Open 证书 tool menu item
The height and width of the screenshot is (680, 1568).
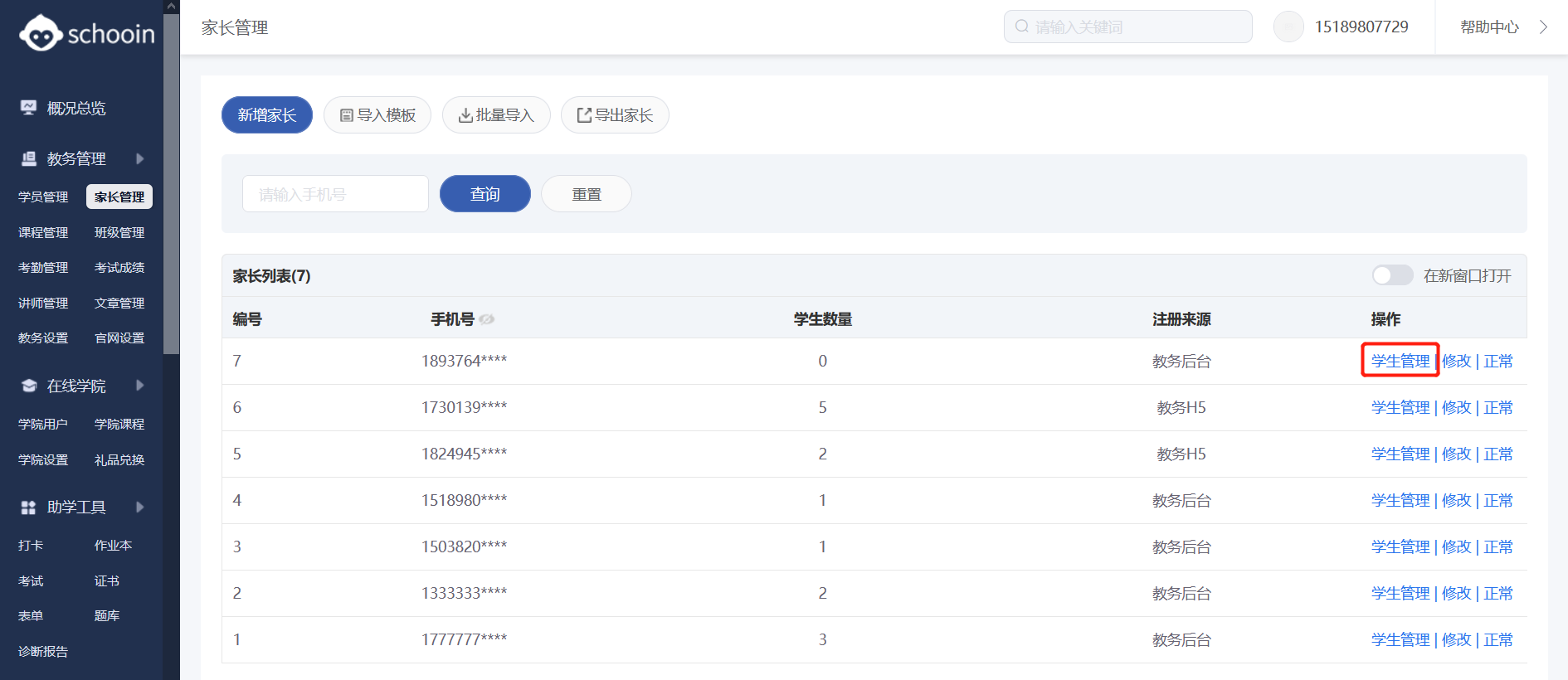[107, 581]
